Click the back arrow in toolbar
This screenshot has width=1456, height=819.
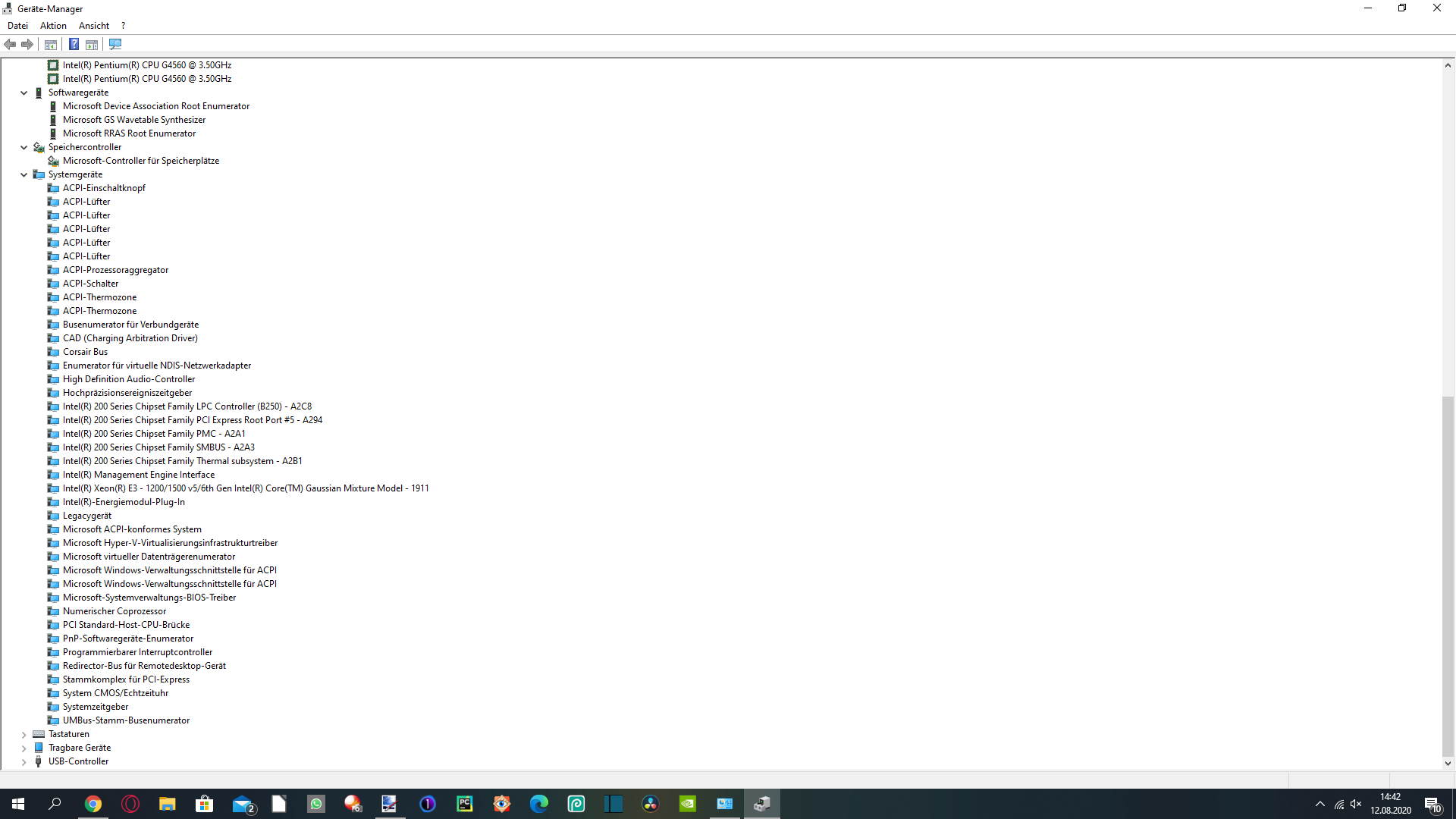[10, 44]
